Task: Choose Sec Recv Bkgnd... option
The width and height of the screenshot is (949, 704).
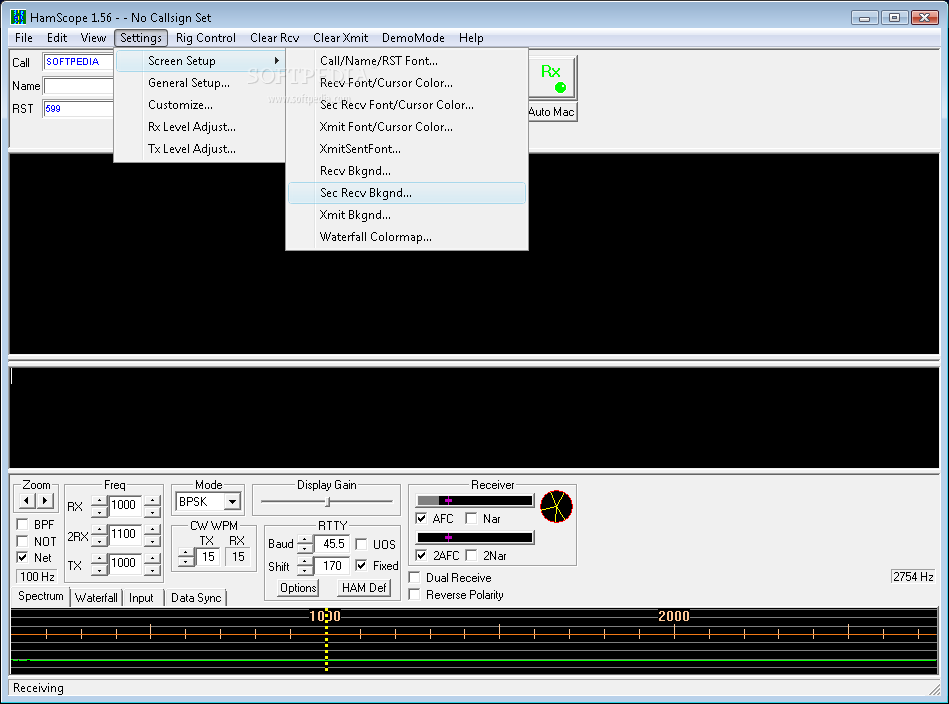Action: pos(407,193)
